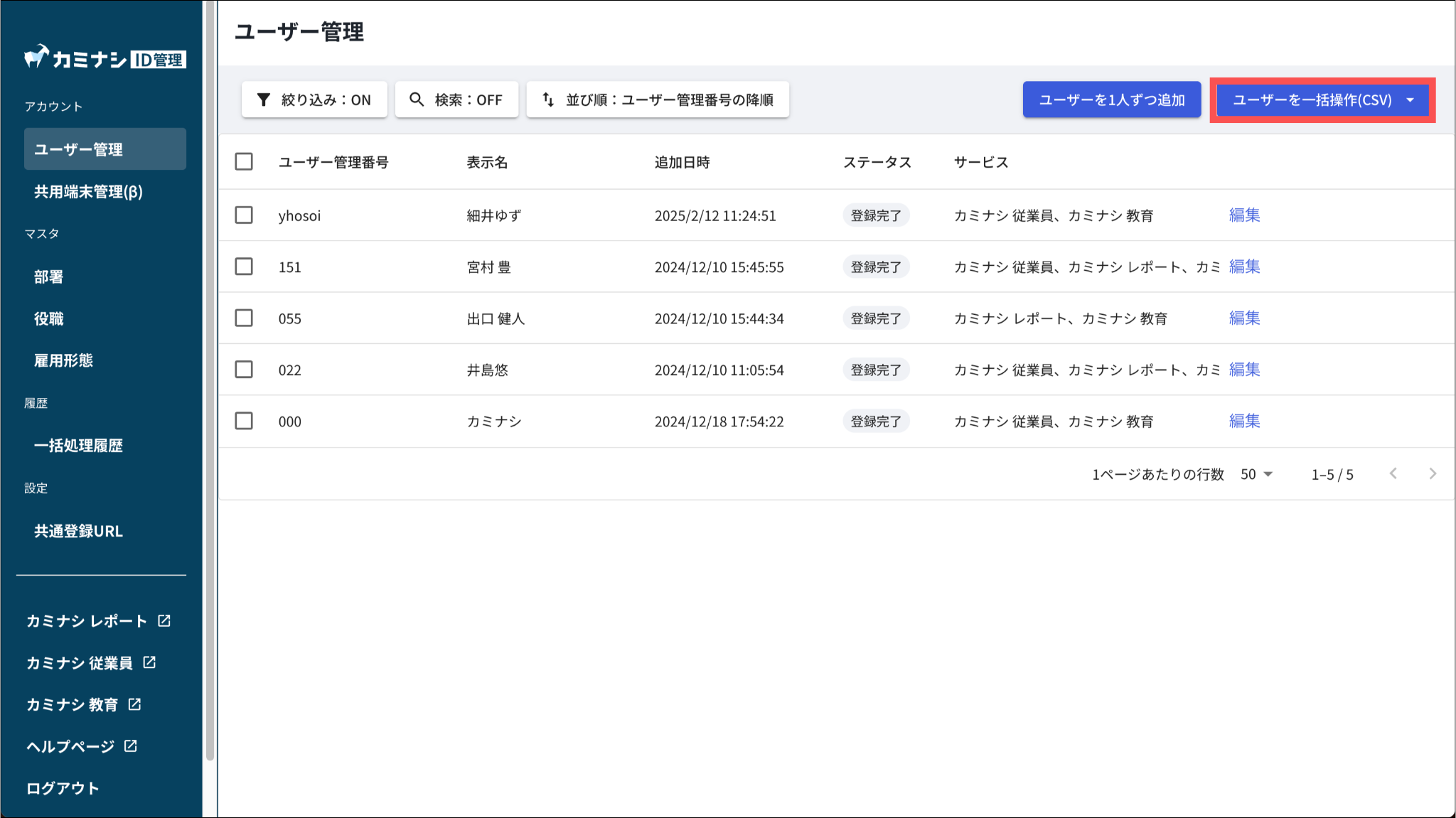The image size is (1456, 818).
Task: Click ステータス column header
Action: 877,162
